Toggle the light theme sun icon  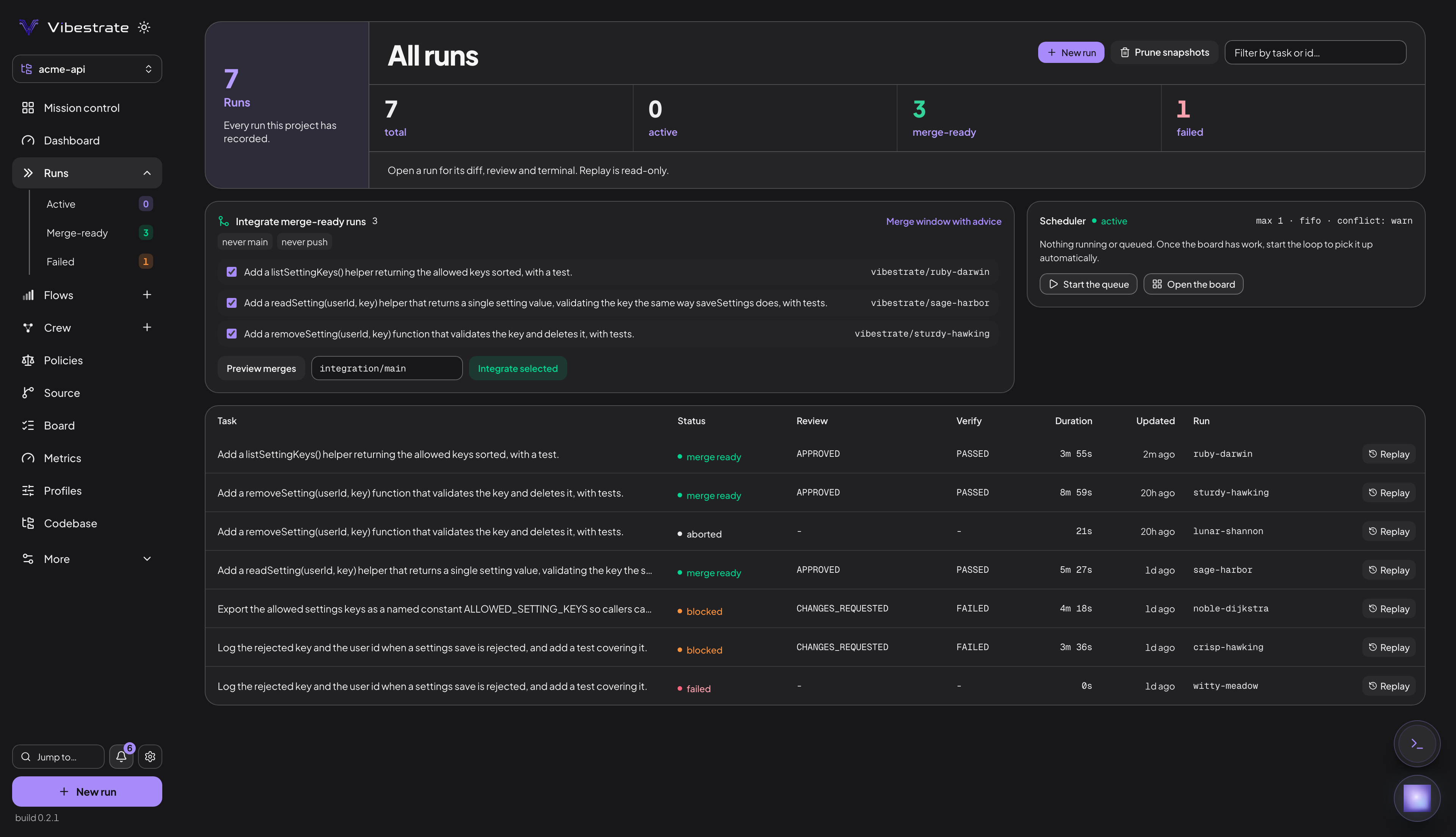[144, 27]
